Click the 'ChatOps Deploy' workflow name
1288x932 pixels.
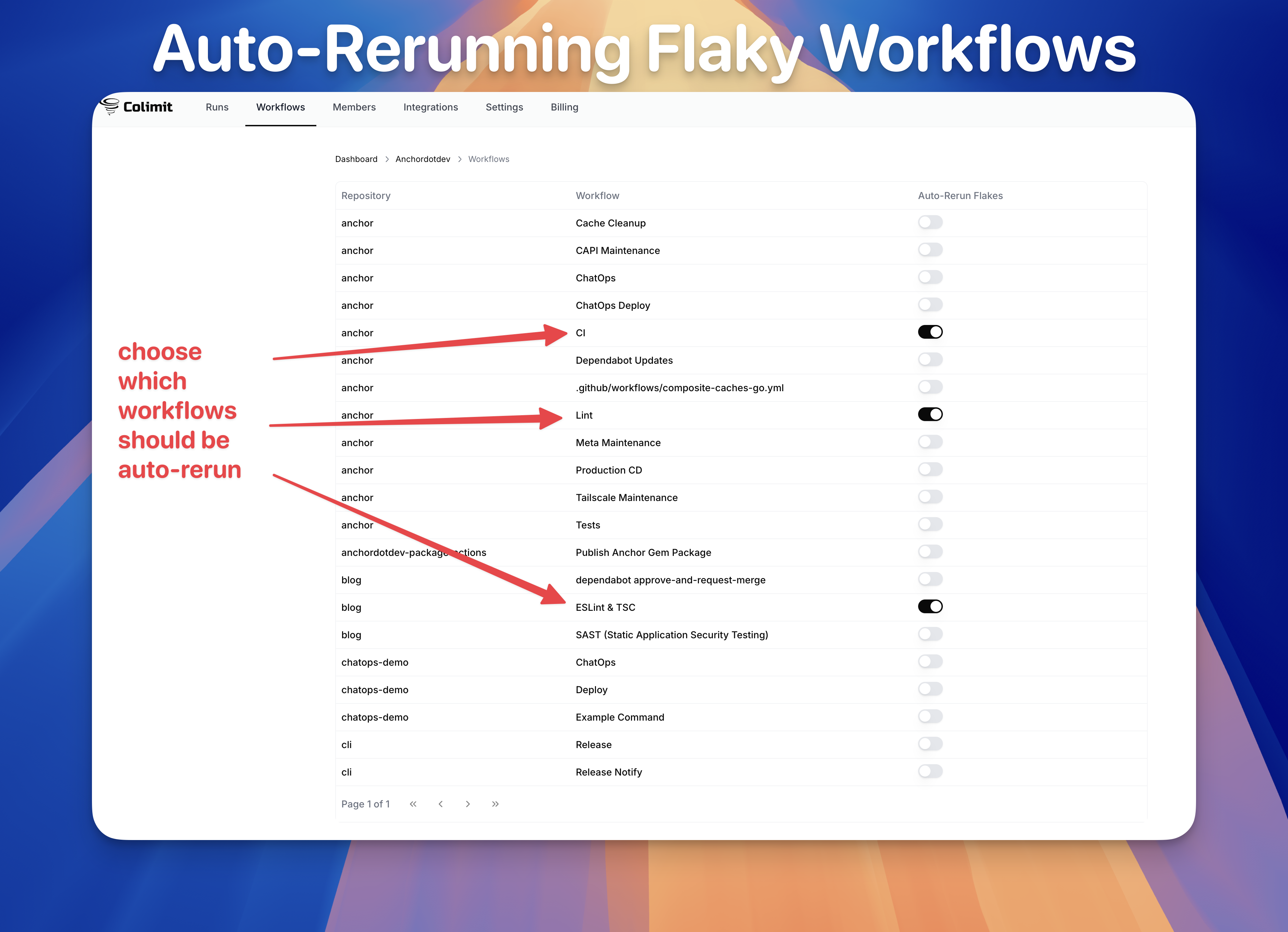tap(613, 305)
